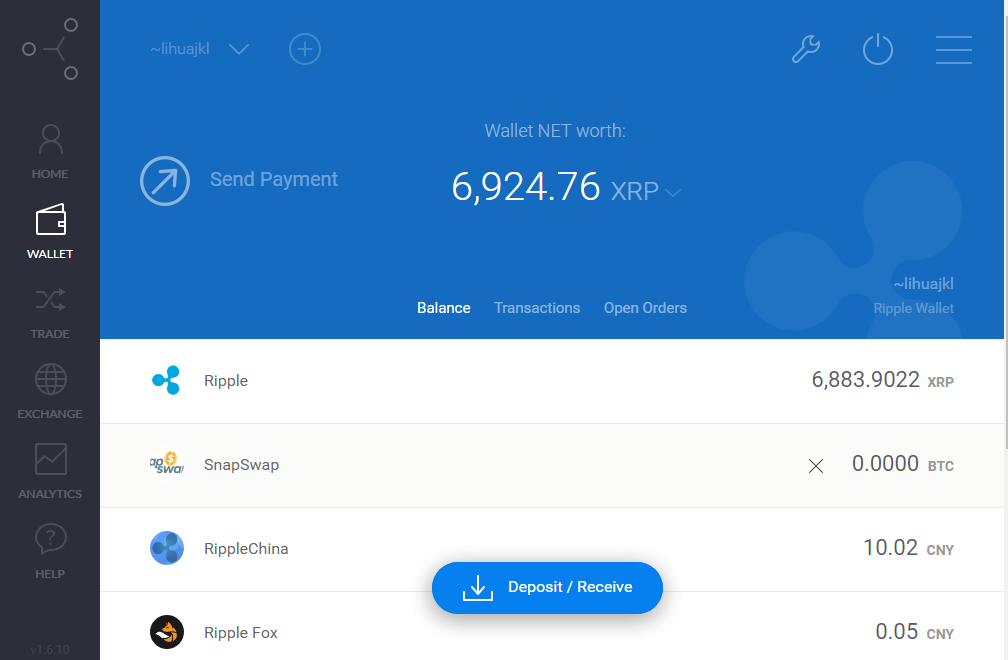Click the Send Payment label
Screen dimensions: 1008x660
tap(274, 179)
